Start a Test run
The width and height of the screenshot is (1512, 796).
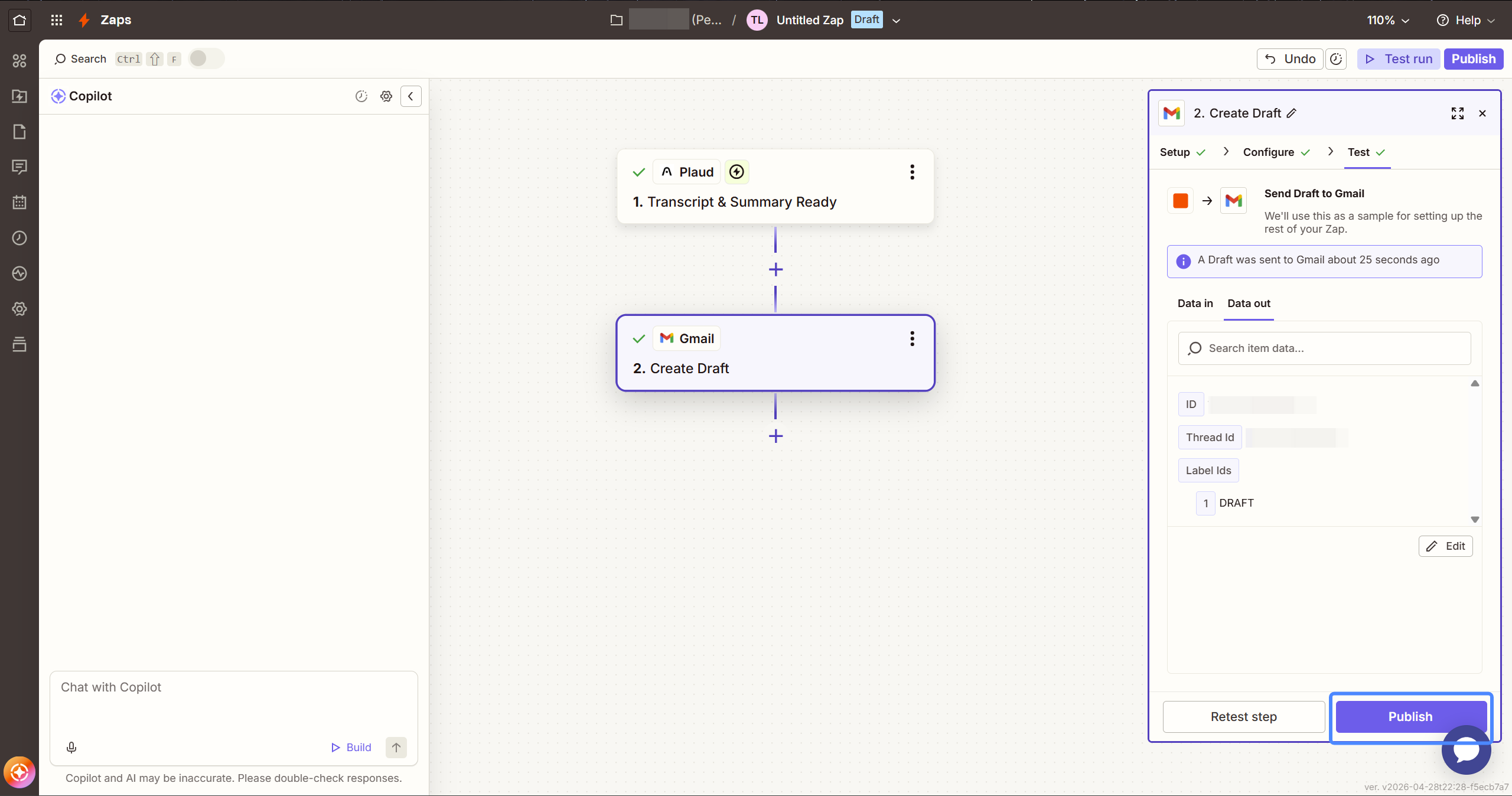pos(1399,59)
